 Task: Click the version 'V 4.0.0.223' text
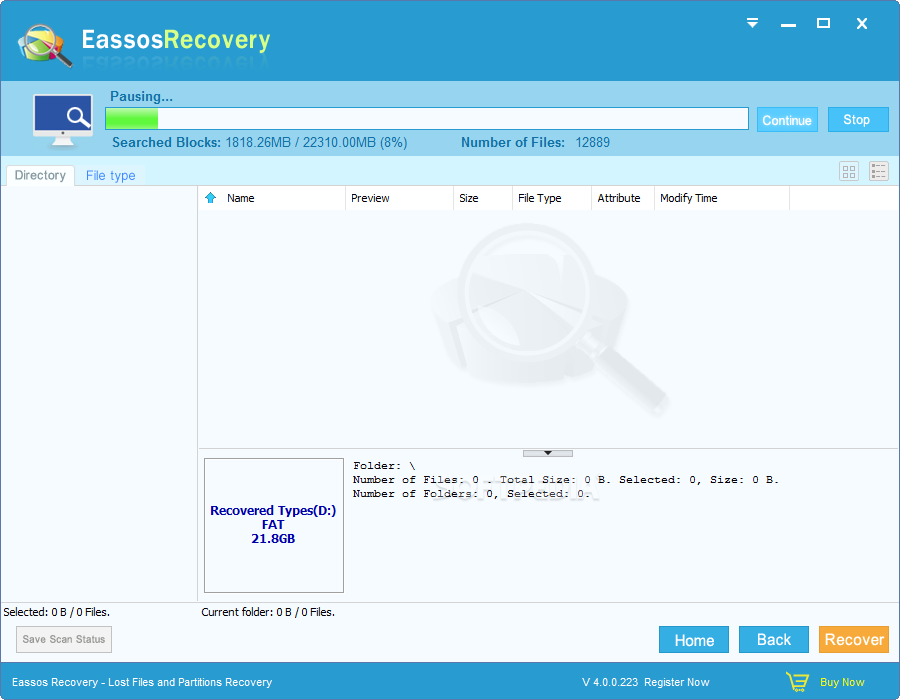pos(610,682)
